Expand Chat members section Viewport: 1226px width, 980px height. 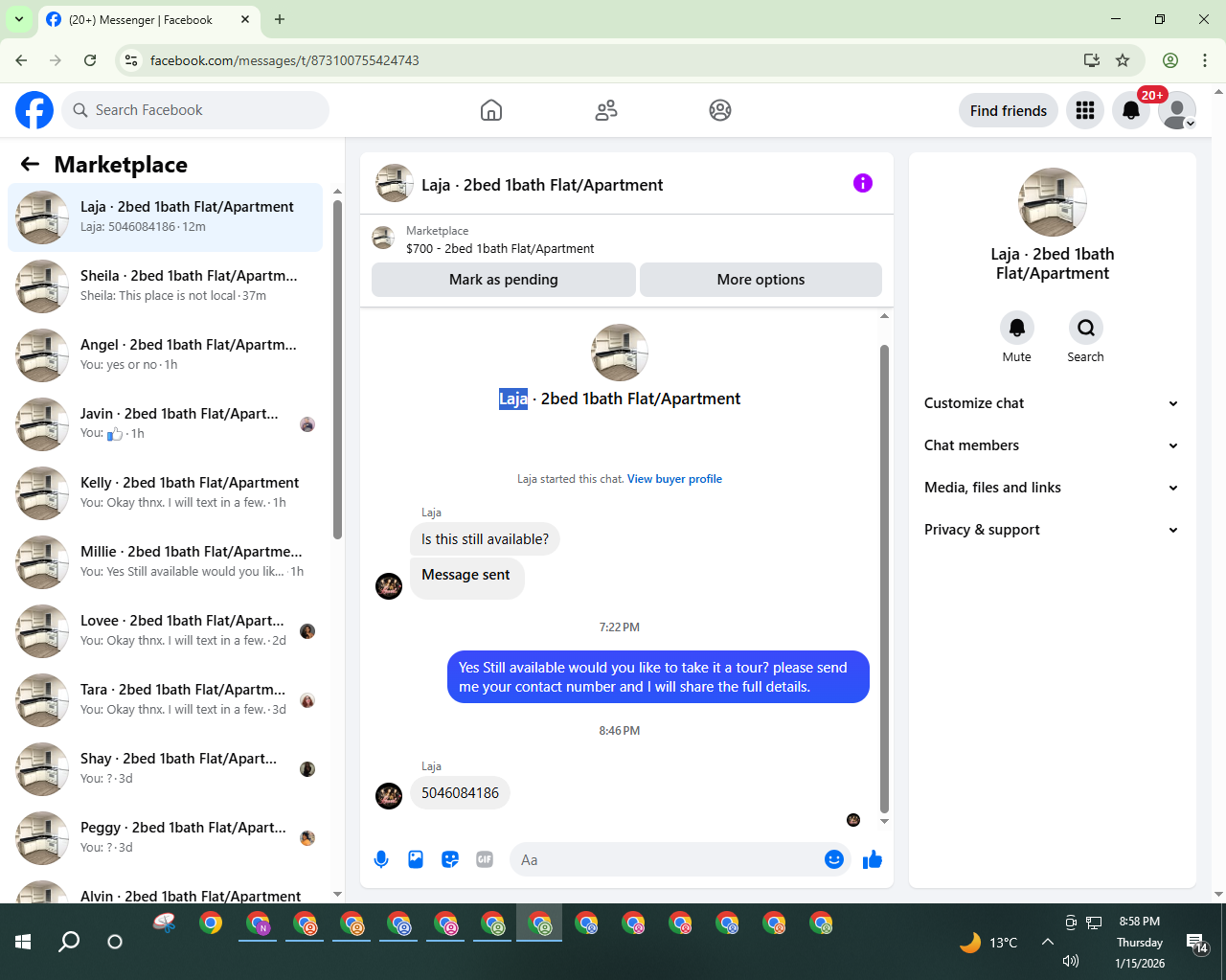click(x=1052, y=445)
